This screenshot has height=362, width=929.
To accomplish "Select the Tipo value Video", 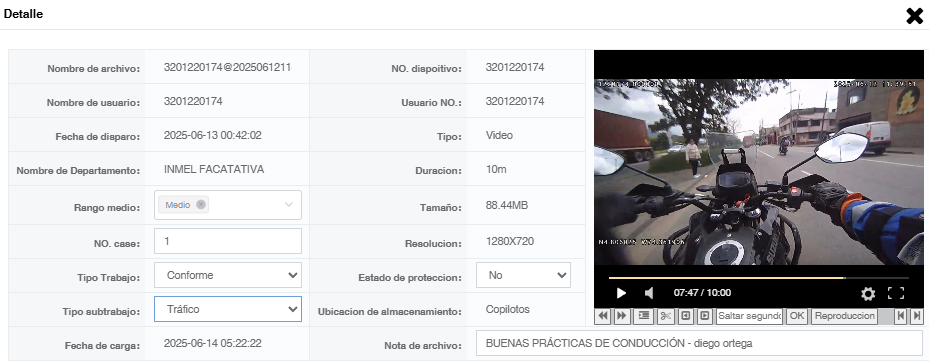I will 499,135.
